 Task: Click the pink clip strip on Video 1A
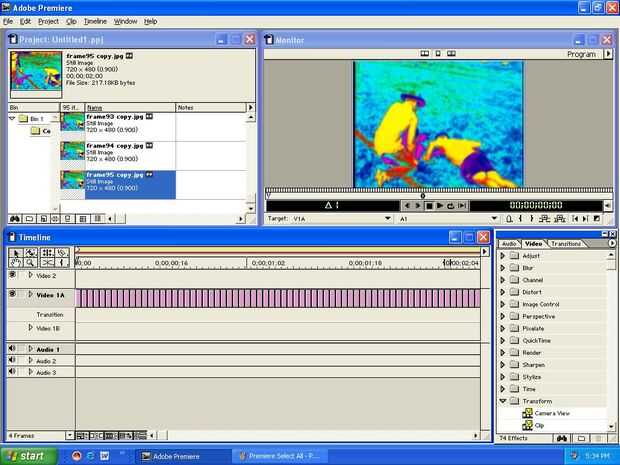tap(278, 299)
